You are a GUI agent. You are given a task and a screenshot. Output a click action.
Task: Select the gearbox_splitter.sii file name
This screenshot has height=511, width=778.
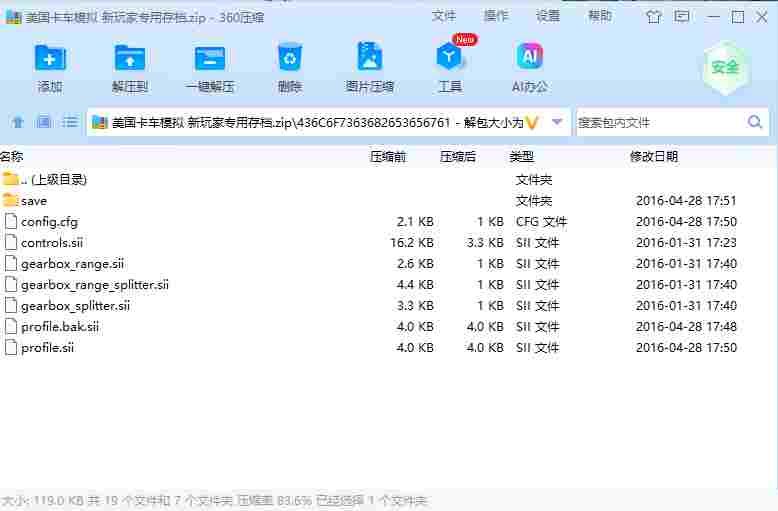[x=75, y=306]
